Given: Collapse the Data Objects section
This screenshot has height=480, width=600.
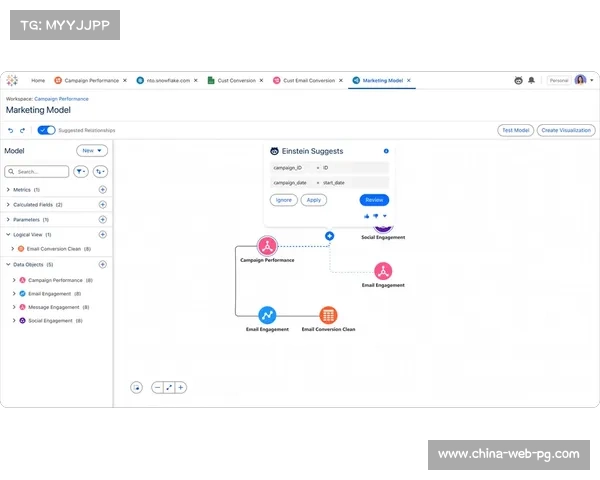Looking at the screenshot, I should point(8,264).
